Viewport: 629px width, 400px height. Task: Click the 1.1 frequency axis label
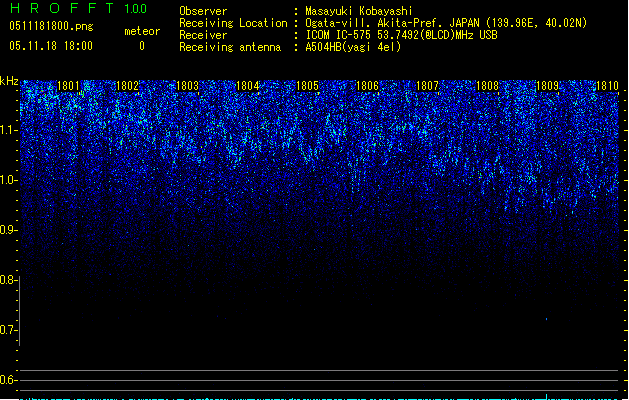(x=8, y=130)
